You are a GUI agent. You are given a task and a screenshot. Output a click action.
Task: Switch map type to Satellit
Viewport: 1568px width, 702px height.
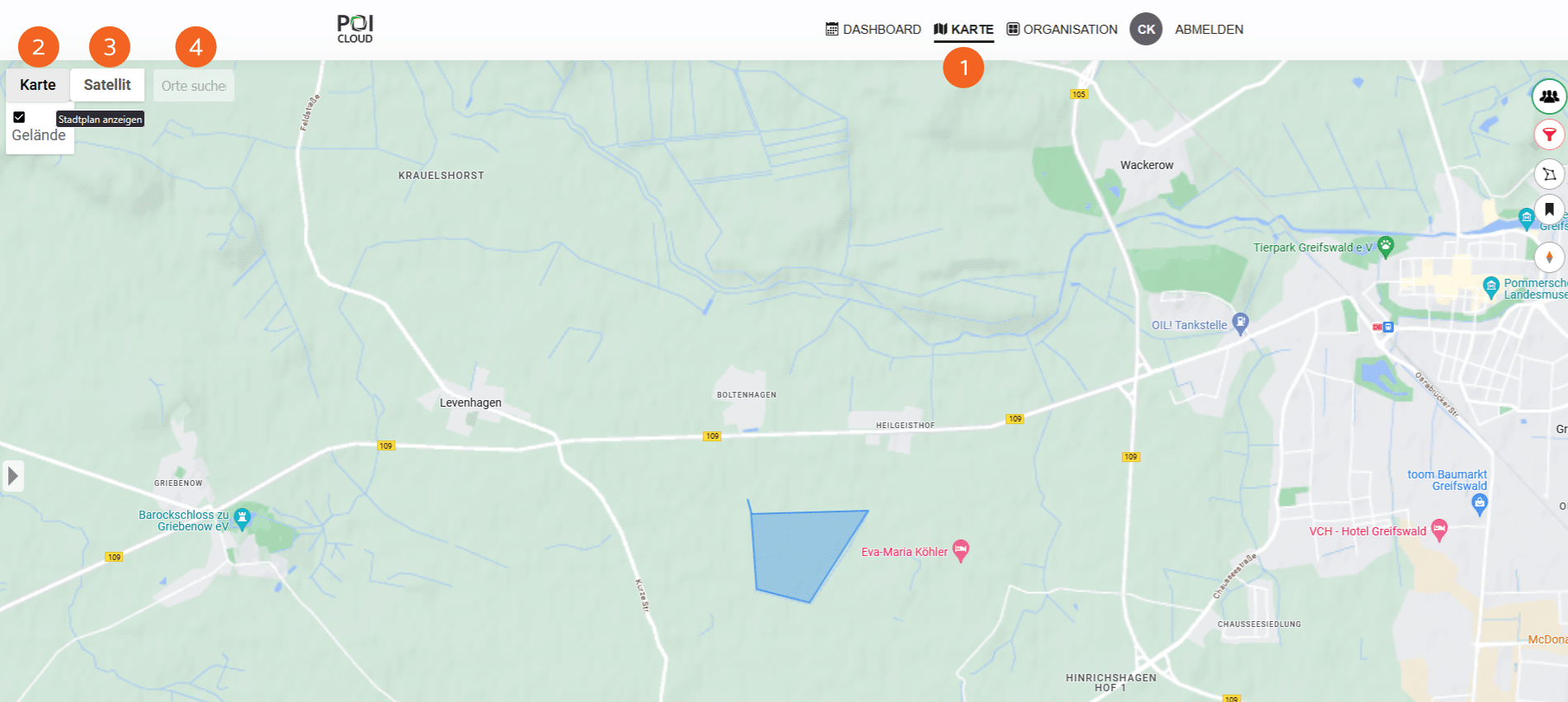pos(107,85)
